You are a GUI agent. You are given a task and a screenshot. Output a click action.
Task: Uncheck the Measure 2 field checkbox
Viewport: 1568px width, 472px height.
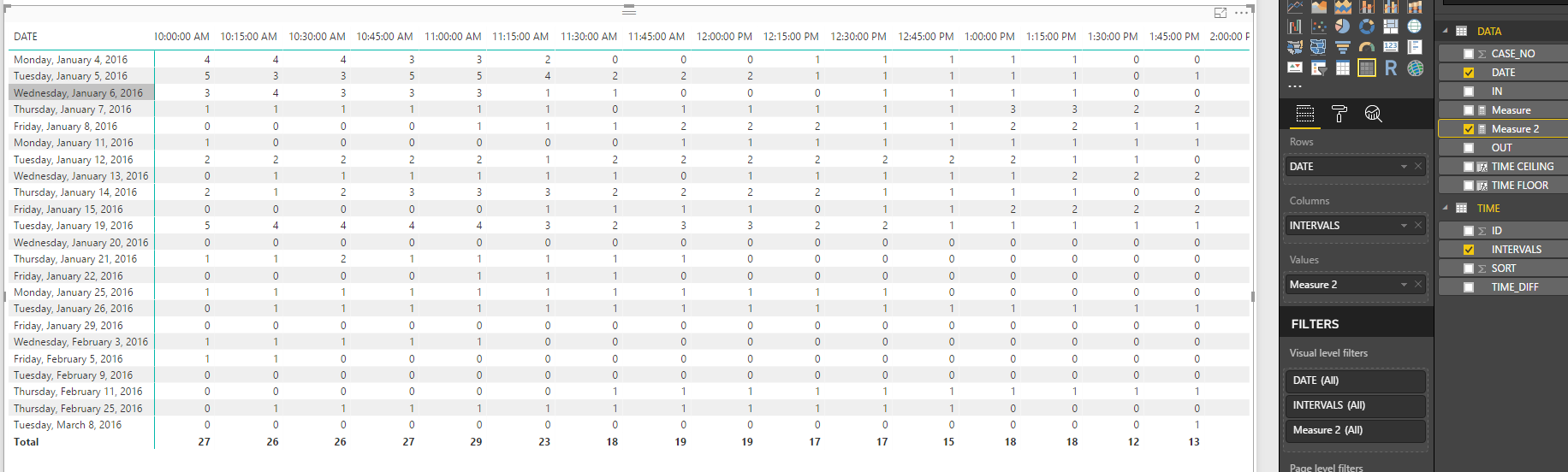coord(1469,129)
